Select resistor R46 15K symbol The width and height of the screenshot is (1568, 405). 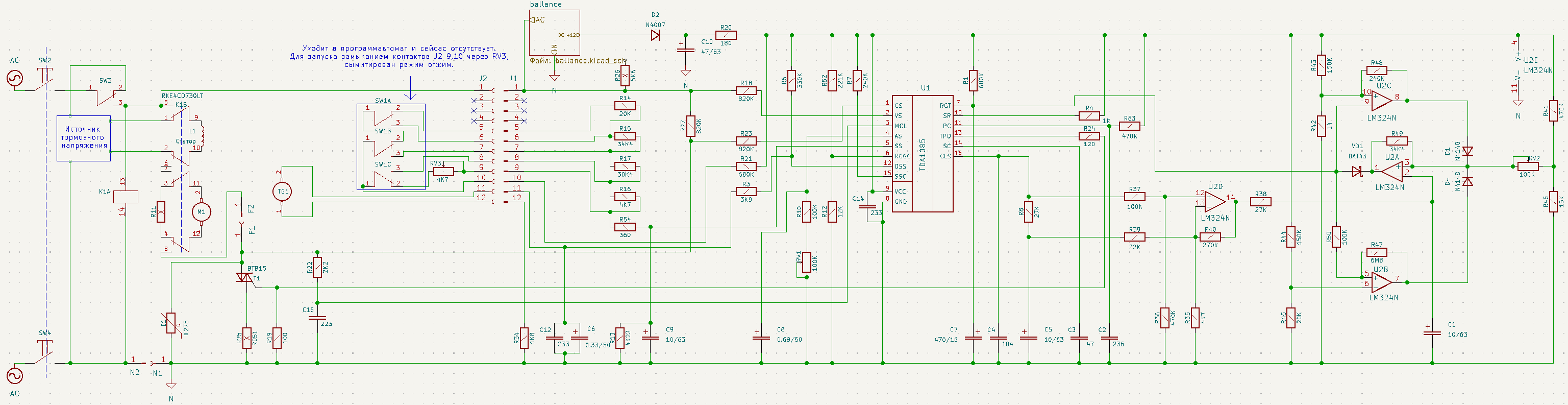click(1553, 202)
